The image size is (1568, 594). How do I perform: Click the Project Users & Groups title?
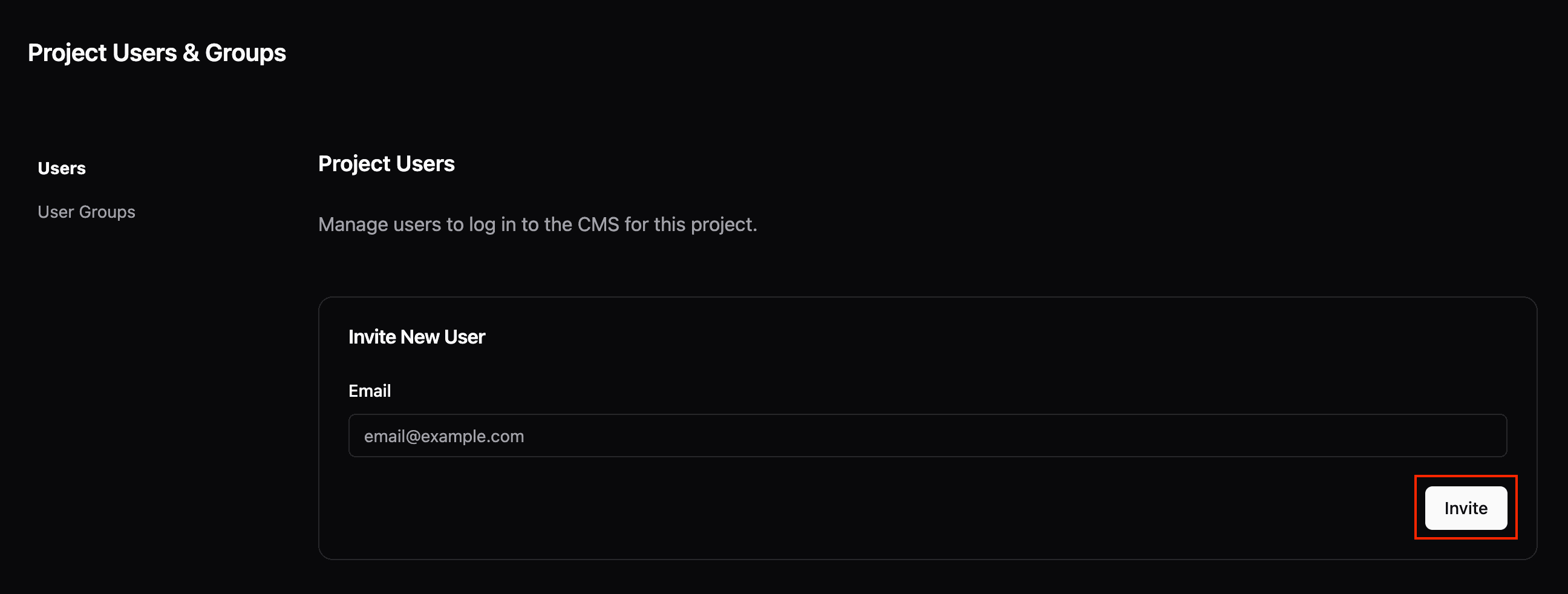click(x=157, y=53)
